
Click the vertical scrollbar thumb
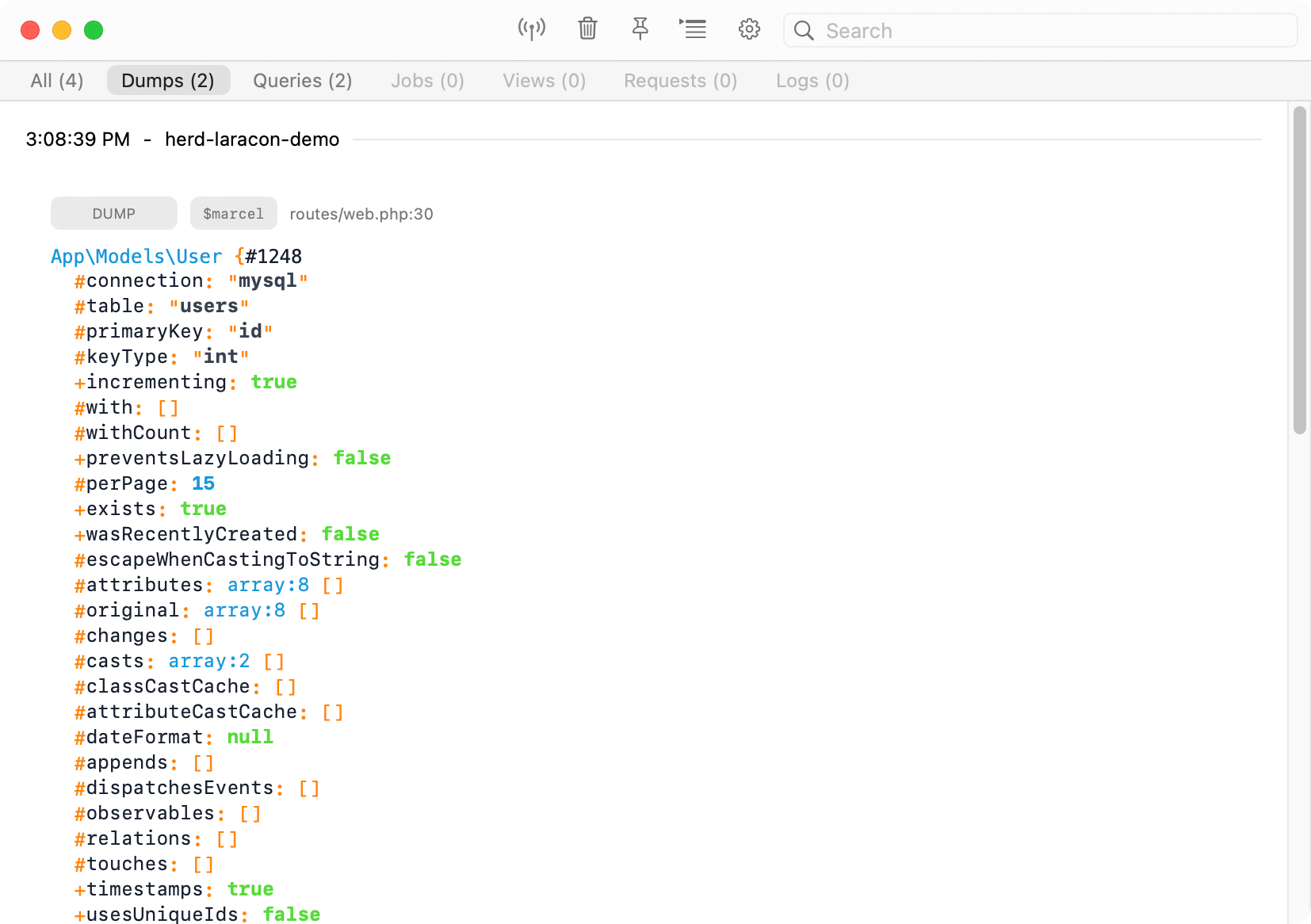[1299, 269]
